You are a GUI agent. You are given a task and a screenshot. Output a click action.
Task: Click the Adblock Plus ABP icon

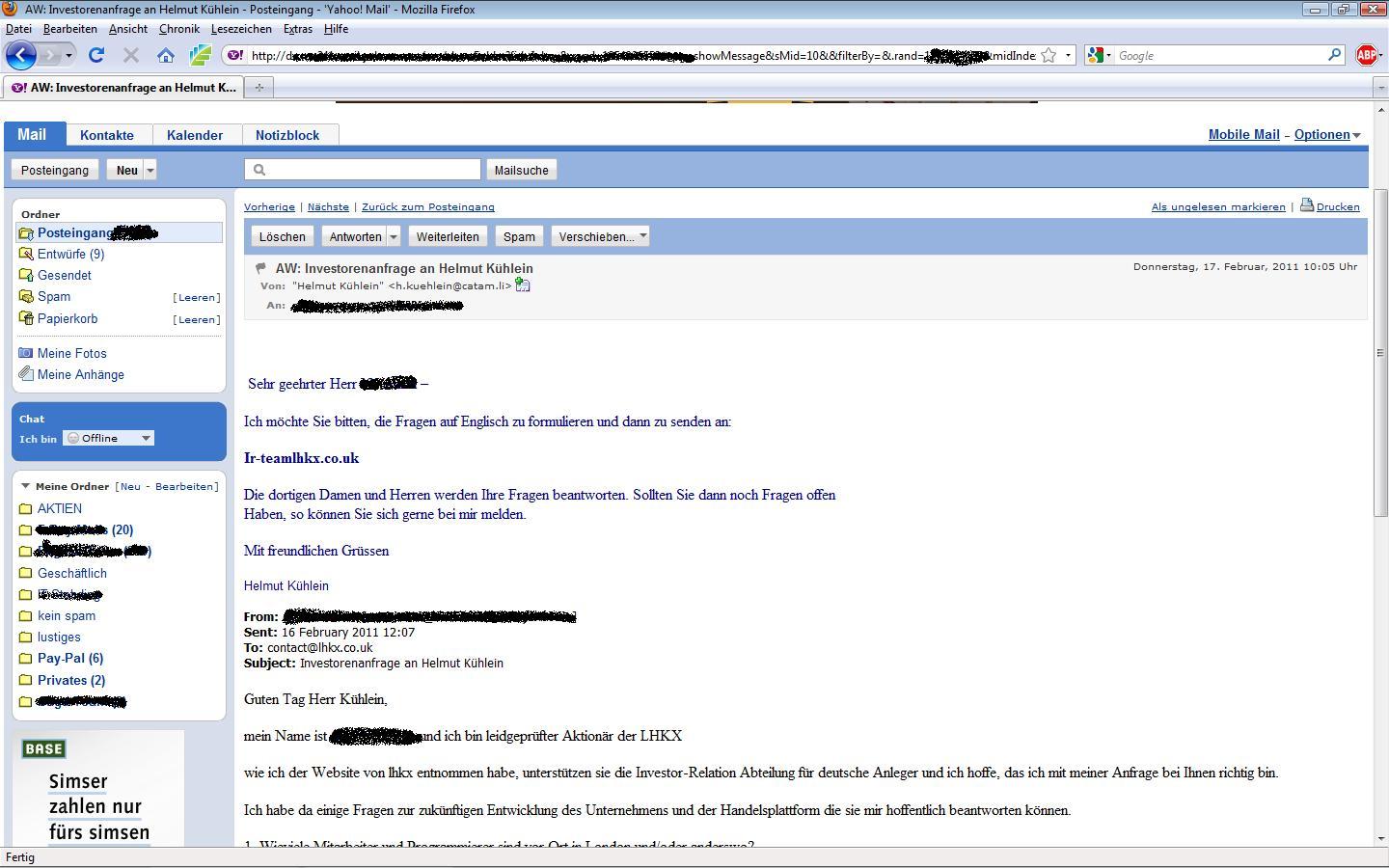[1366, 55]
